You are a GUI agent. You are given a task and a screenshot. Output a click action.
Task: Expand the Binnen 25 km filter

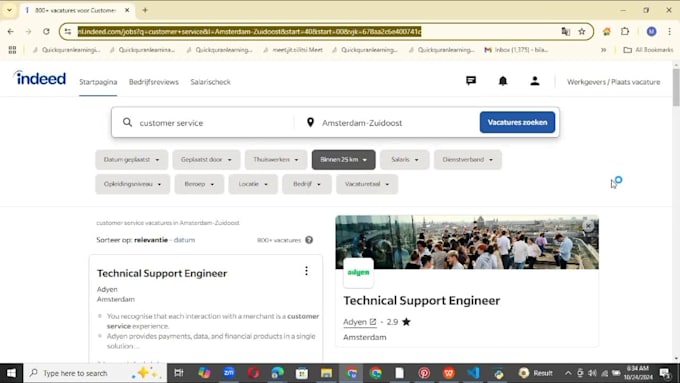pos(343,160)
